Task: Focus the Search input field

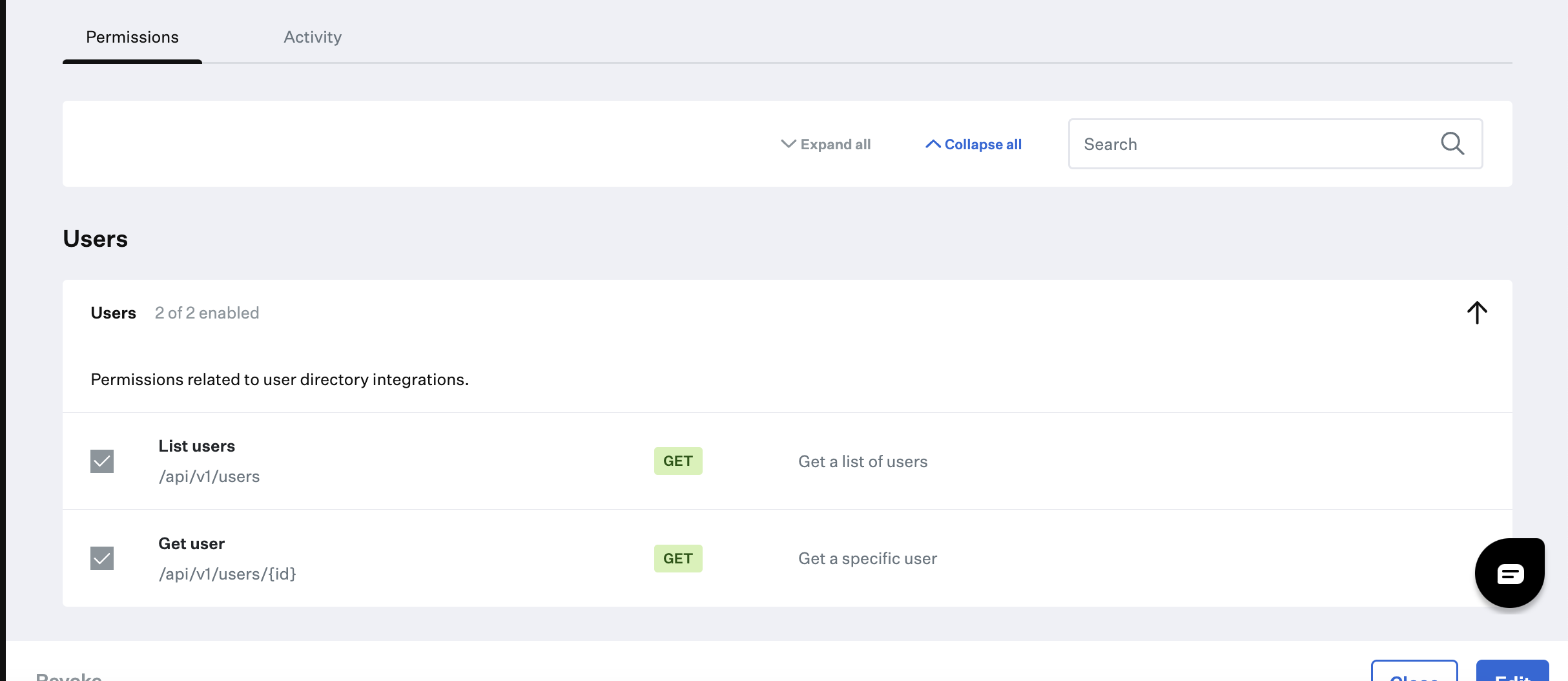Action: [x=1253, y=144]
